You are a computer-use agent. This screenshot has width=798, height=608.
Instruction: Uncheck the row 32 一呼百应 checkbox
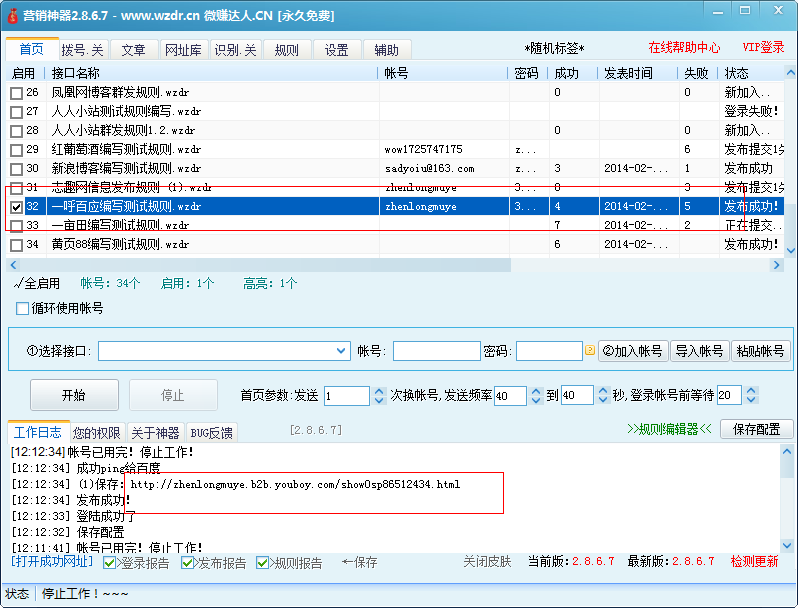(17, 206)
